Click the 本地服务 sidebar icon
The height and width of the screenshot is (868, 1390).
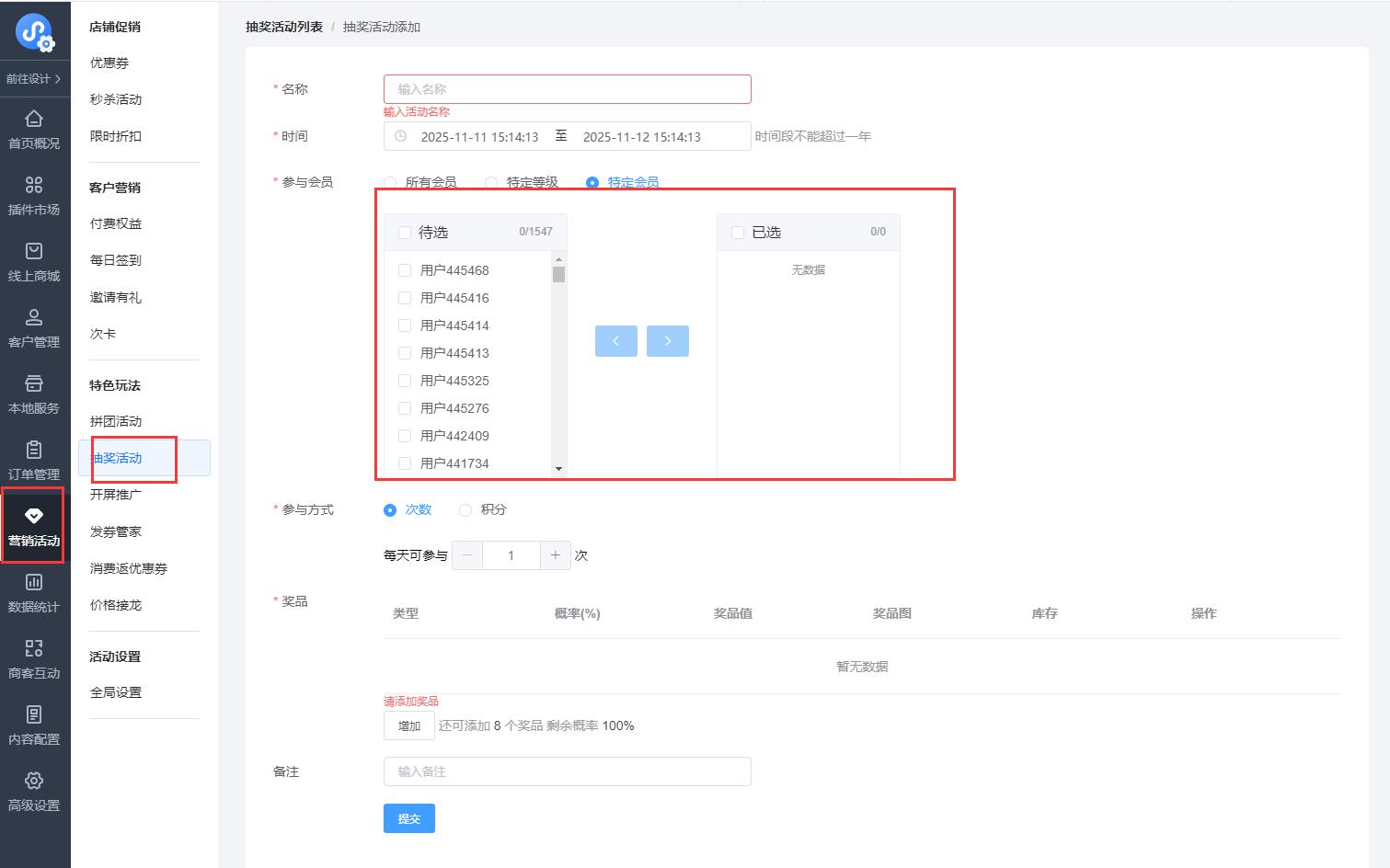[34, 384]
